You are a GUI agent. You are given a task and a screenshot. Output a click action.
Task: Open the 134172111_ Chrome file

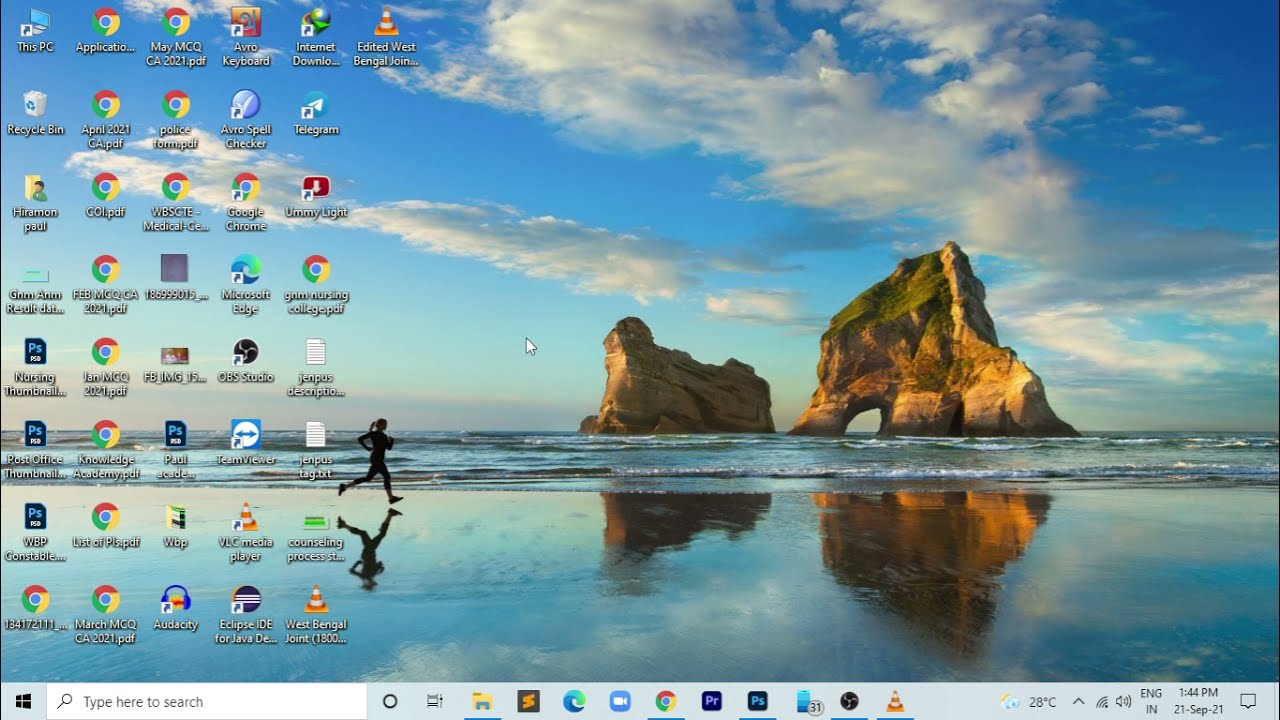point(35,608)
